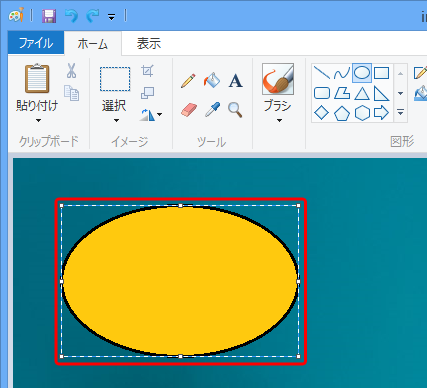
Task: Select the Pencil tool
Action: pos(188,81)
